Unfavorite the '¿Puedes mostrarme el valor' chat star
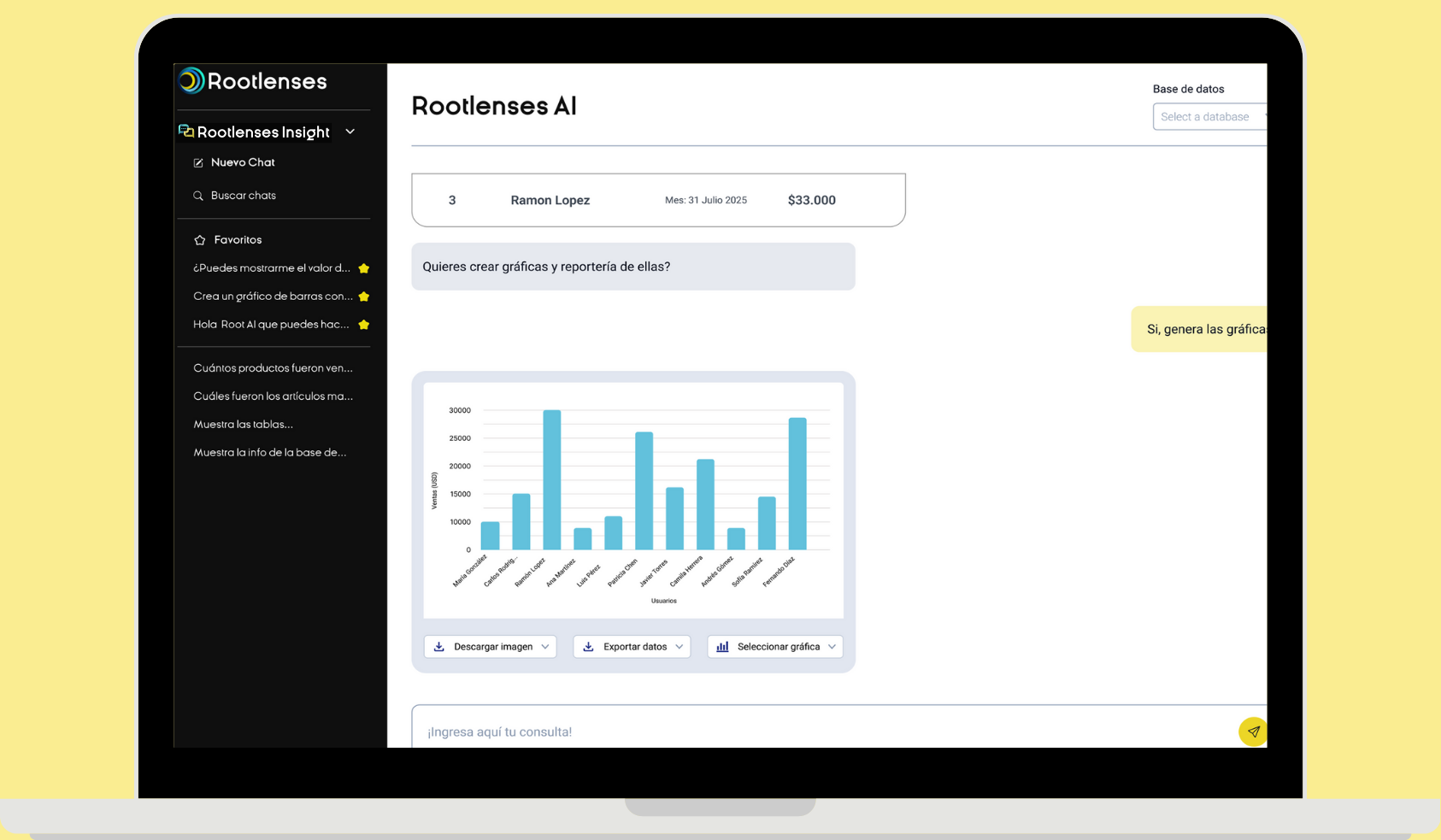Screen dimensions: 1441x840 tap(364, 268)
